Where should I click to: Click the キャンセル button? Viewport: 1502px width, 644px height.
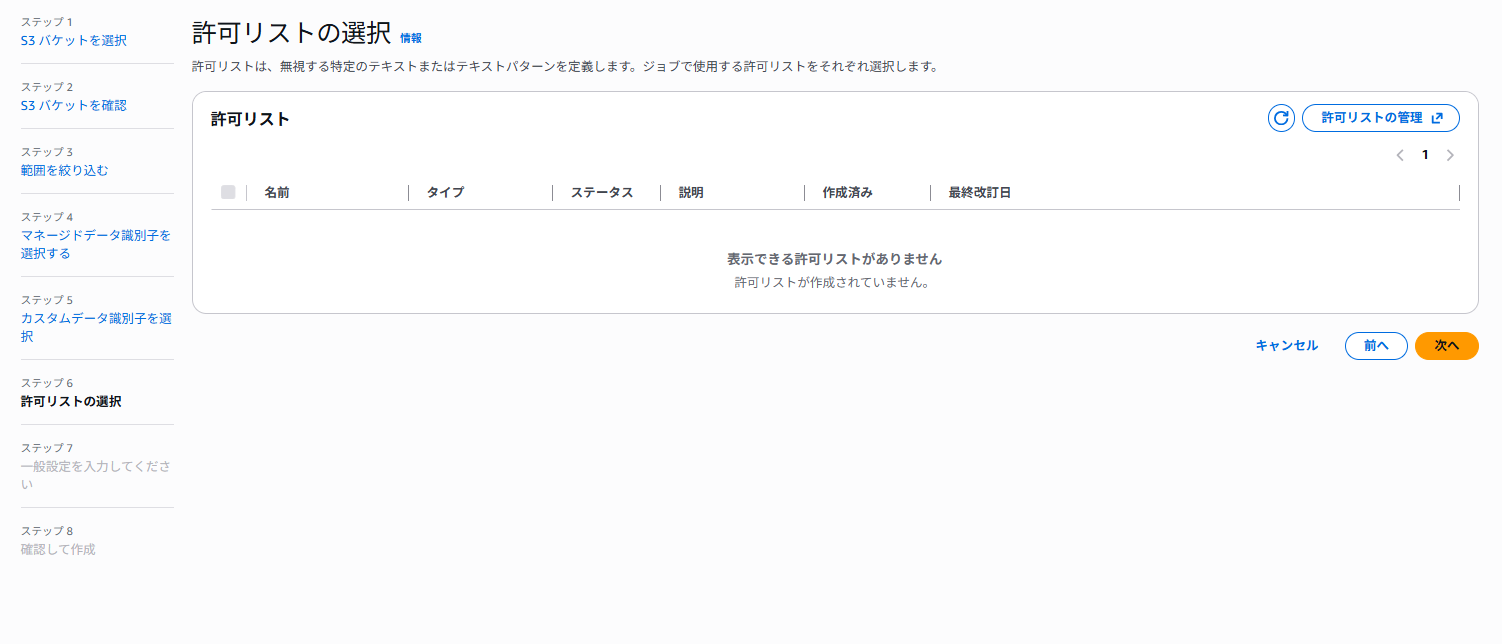pyautogui.click(x=1286, y=346)
